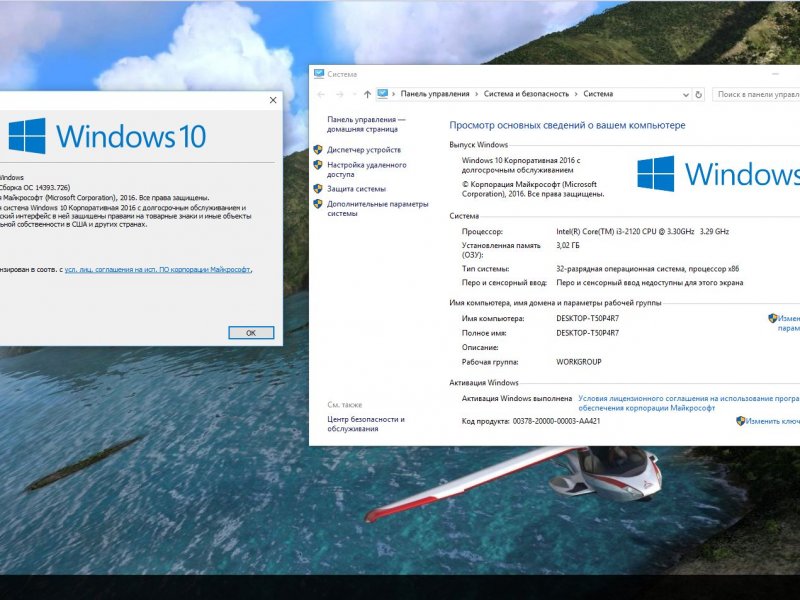Open the Microsoft license agreement link in about dialog

point(158,269)
